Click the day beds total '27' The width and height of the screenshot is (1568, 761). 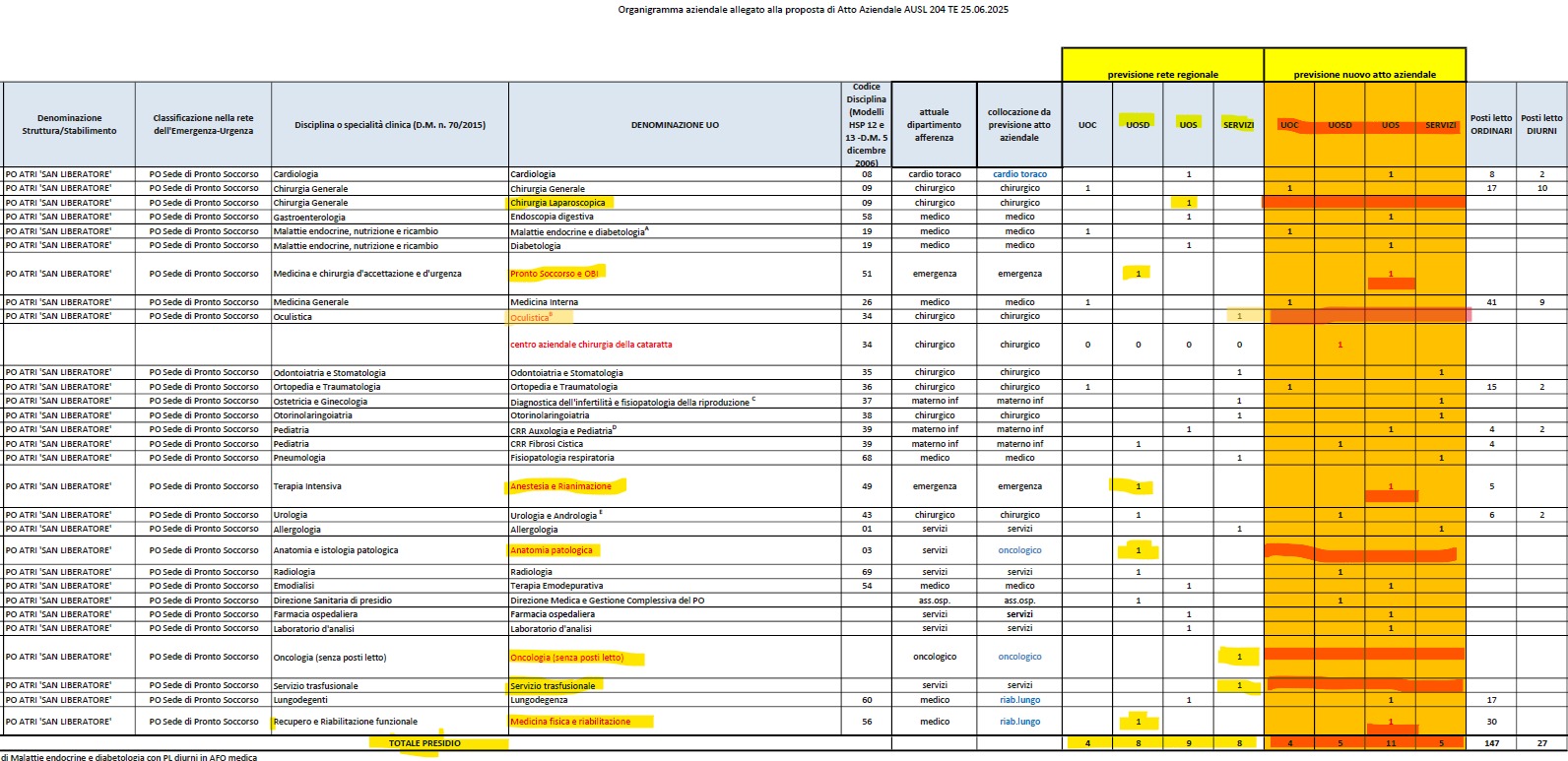tap(1541, 743)
